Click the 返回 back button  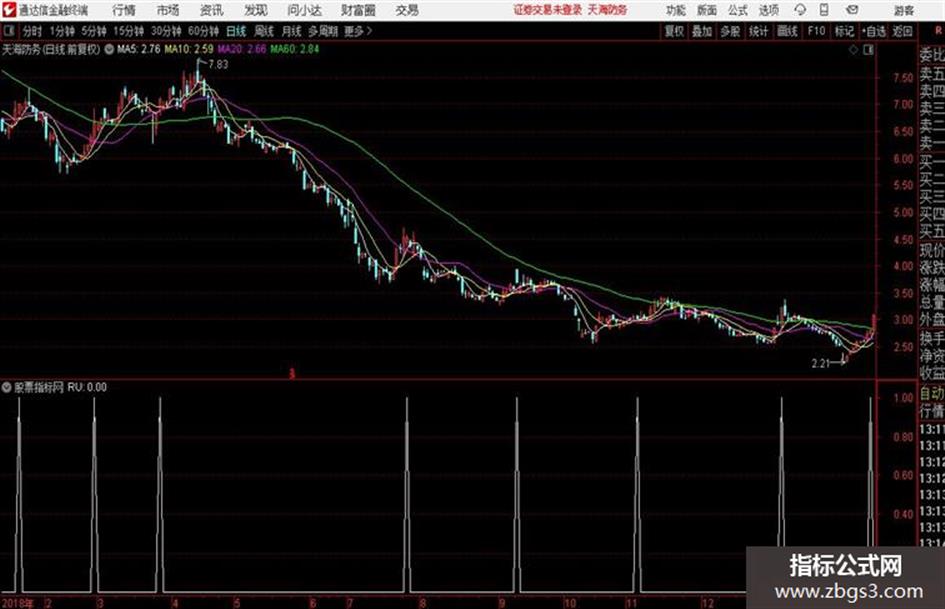[902, 31]
